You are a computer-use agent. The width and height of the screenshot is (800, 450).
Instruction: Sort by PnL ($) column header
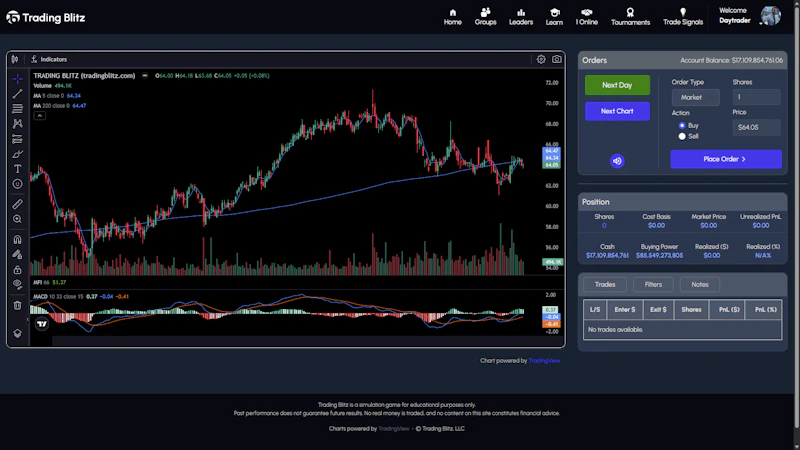pos(729,310)
